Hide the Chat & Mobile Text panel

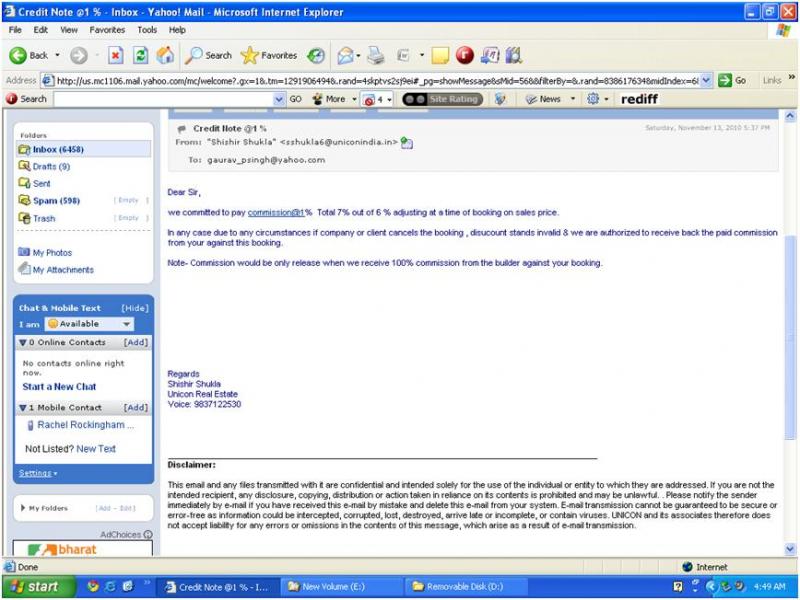(x=135, y=308)
